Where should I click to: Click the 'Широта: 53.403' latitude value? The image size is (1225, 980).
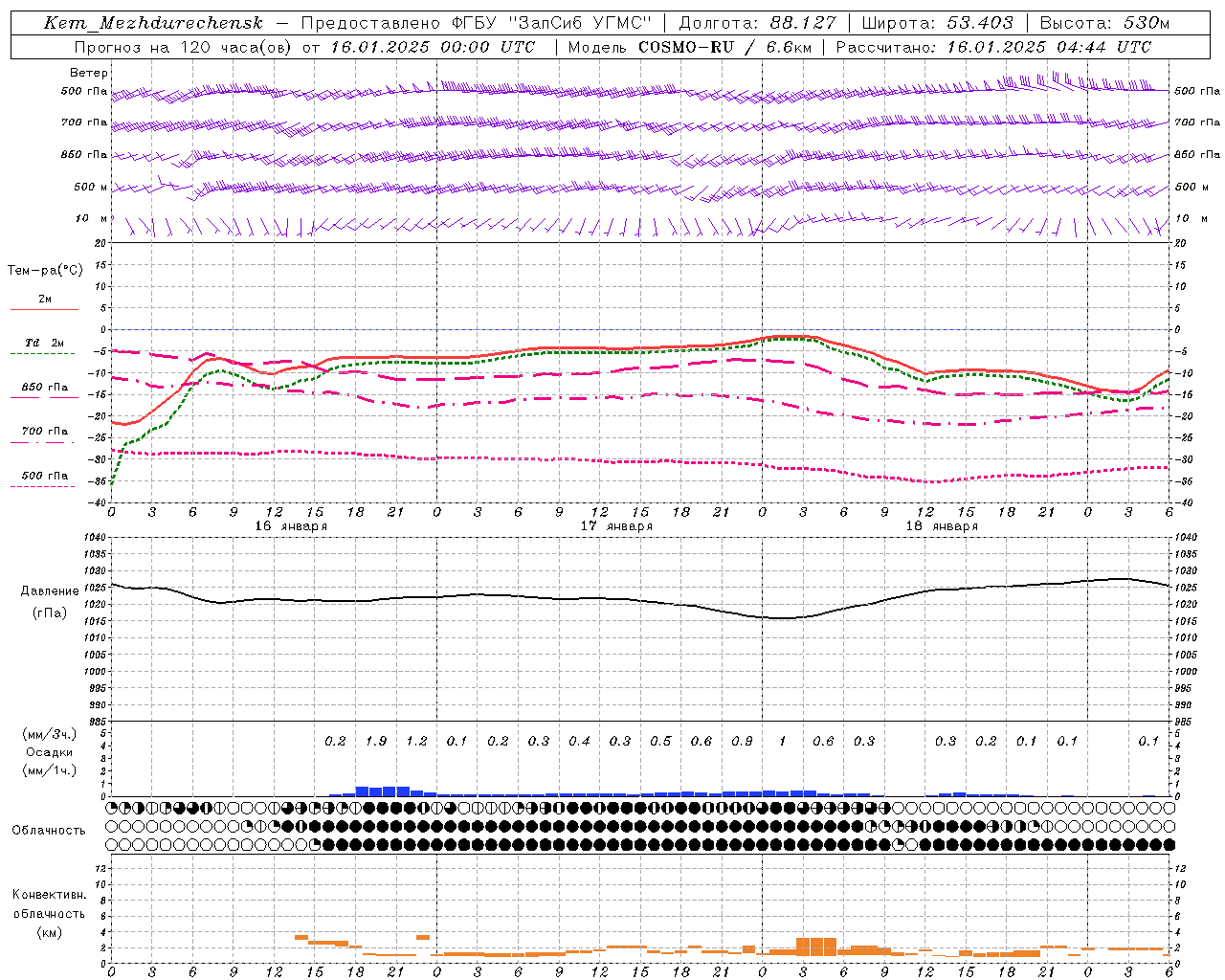click(x=937, y=23)
